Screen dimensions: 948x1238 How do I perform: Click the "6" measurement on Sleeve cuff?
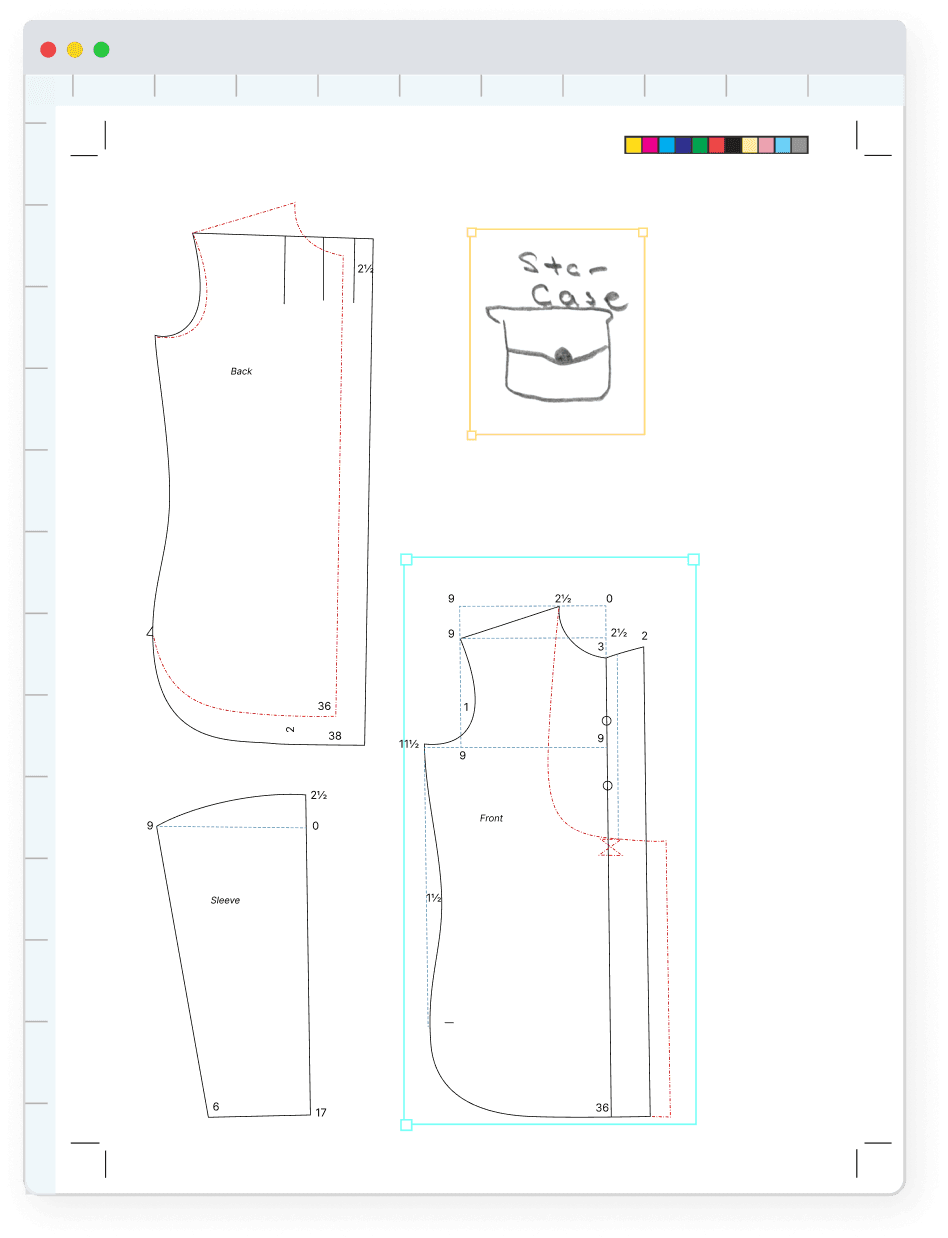pyautogui.click(x=216, y=1107)
